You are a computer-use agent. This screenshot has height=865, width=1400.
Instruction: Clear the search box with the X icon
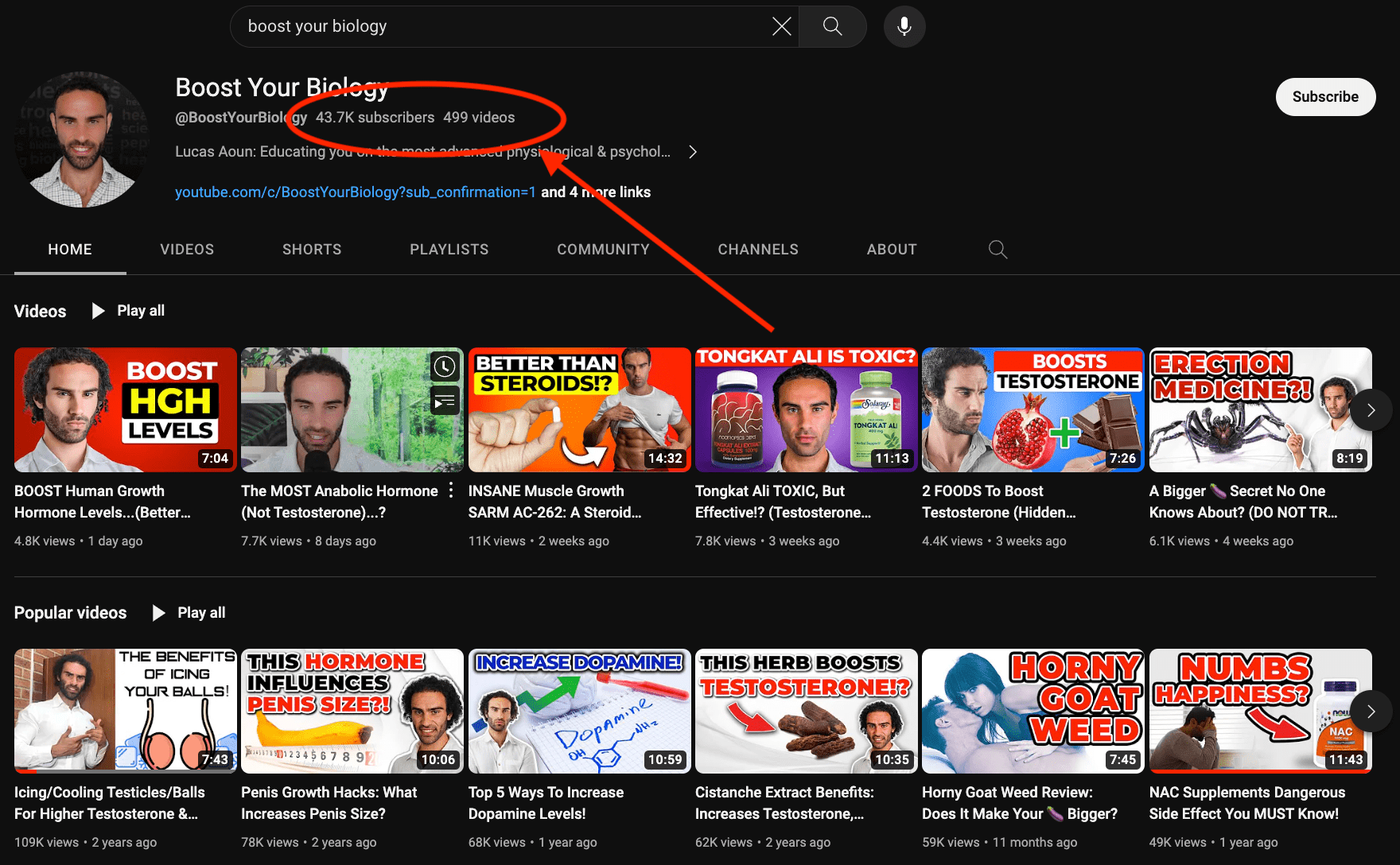[781, 26]
